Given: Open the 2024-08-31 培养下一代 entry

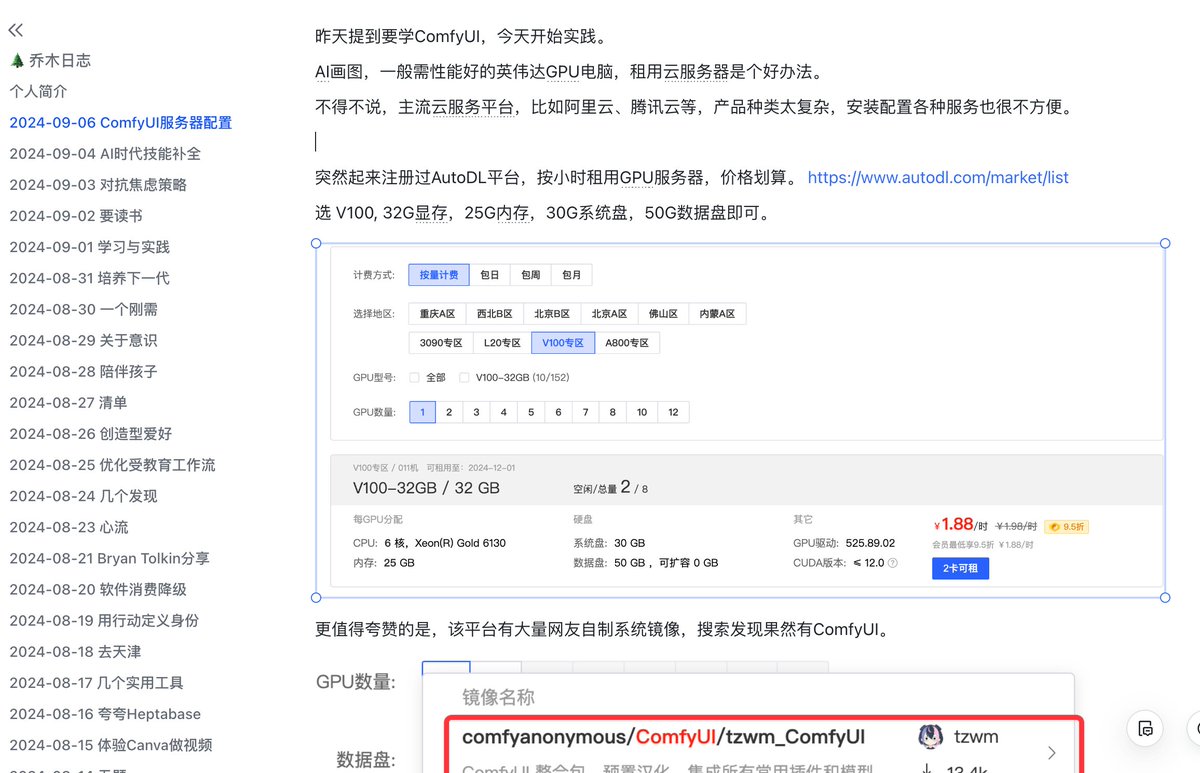Looking at the screenshot, I should (x=90, y=278).
